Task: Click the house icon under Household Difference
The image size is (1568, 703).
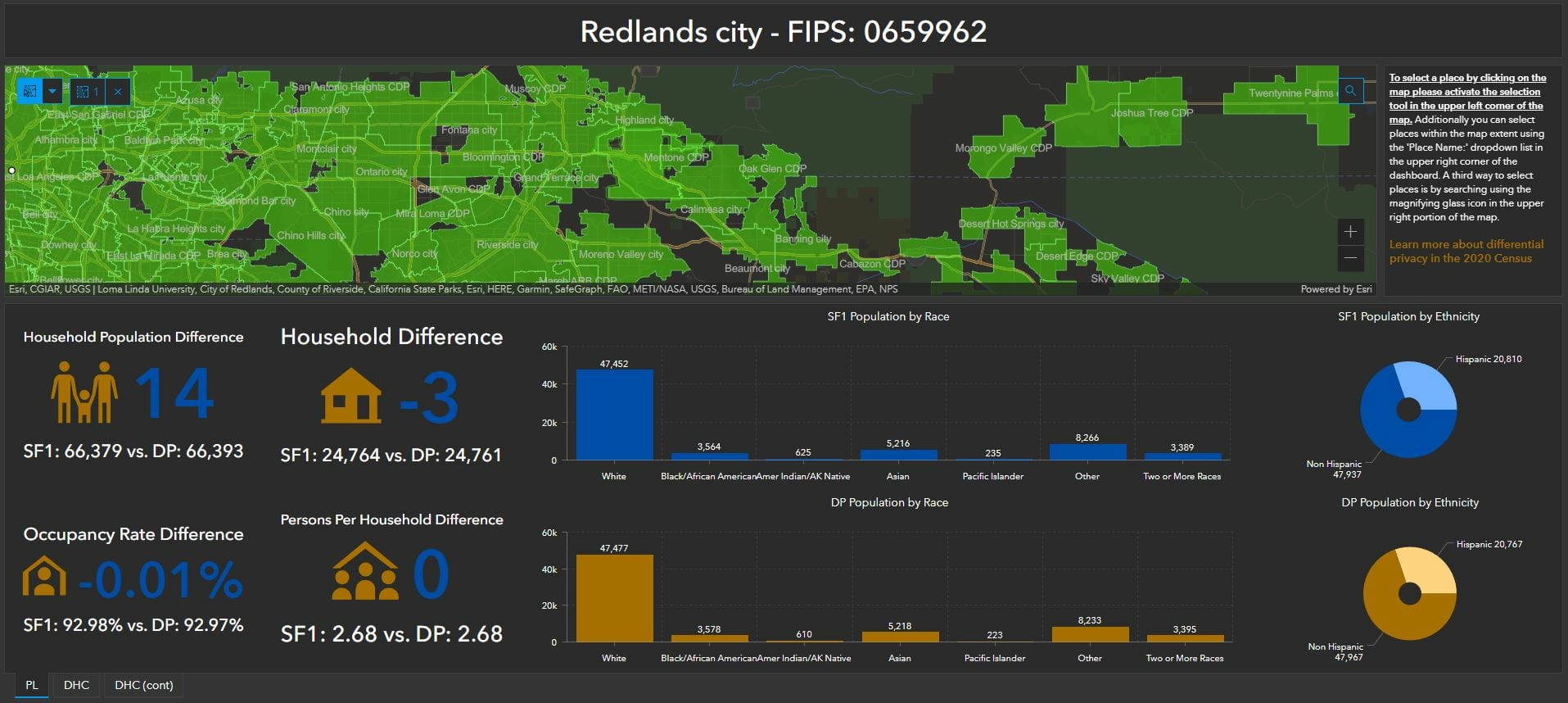Action: pos(351,396)
